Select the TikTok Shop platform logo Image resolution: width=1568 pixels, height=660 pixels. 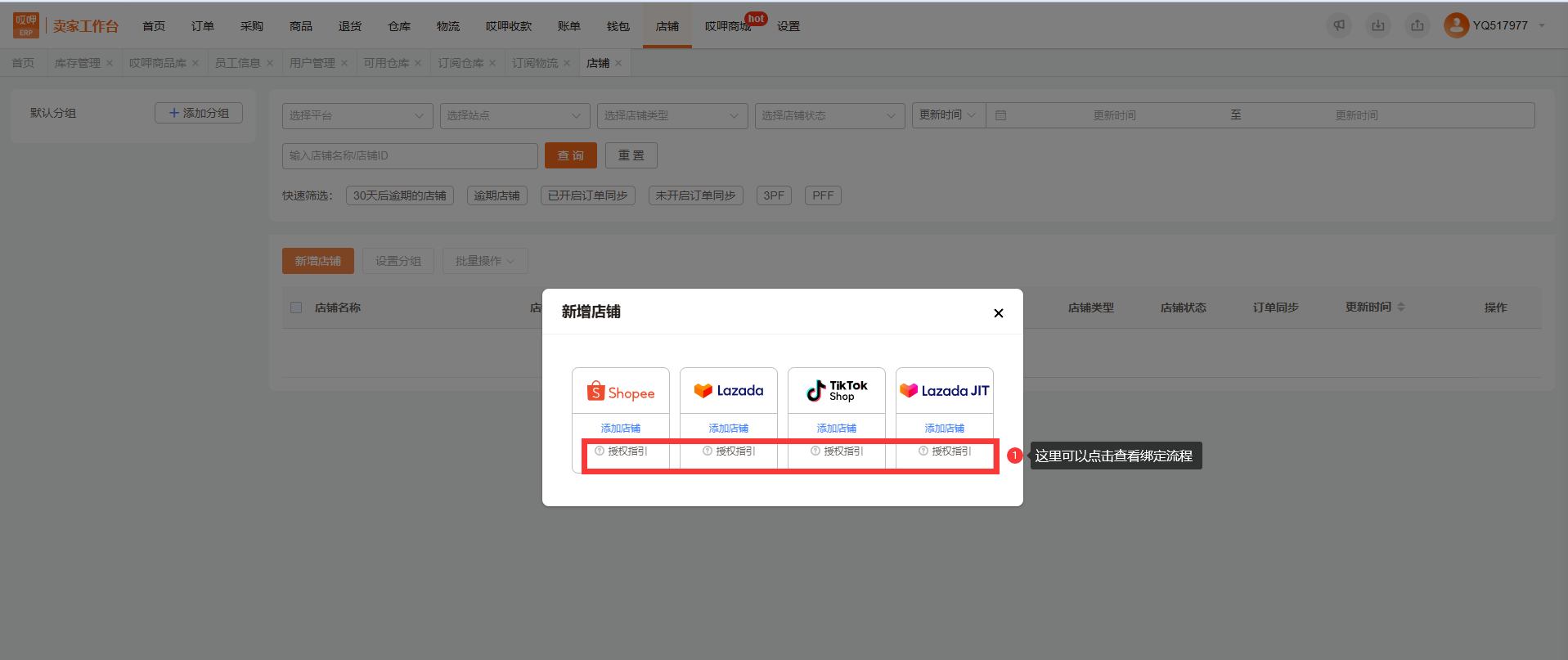pyautogui.click(x=837, y=391)
